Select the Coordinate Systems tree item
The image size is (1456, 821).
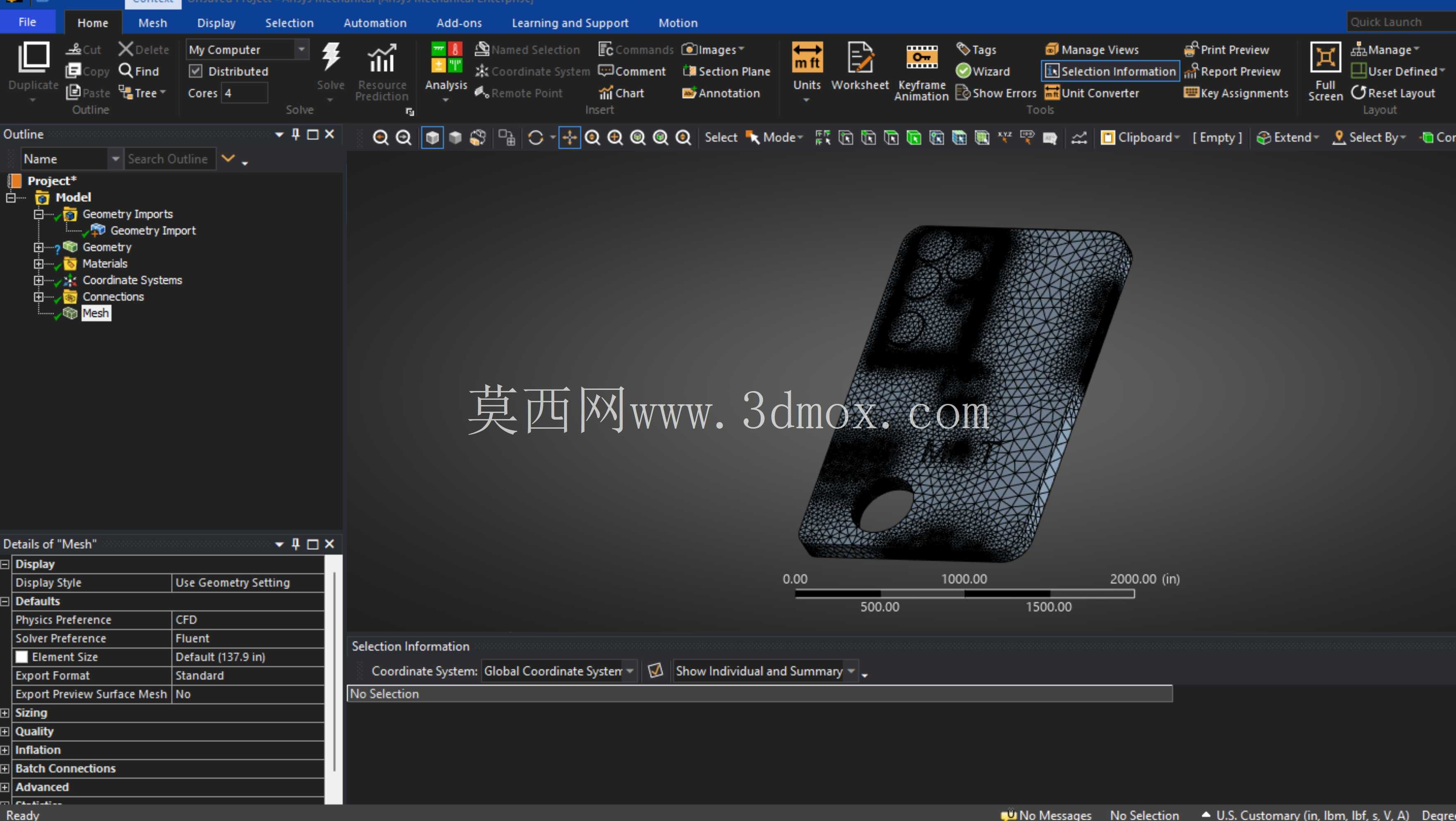tap(132, 280)
